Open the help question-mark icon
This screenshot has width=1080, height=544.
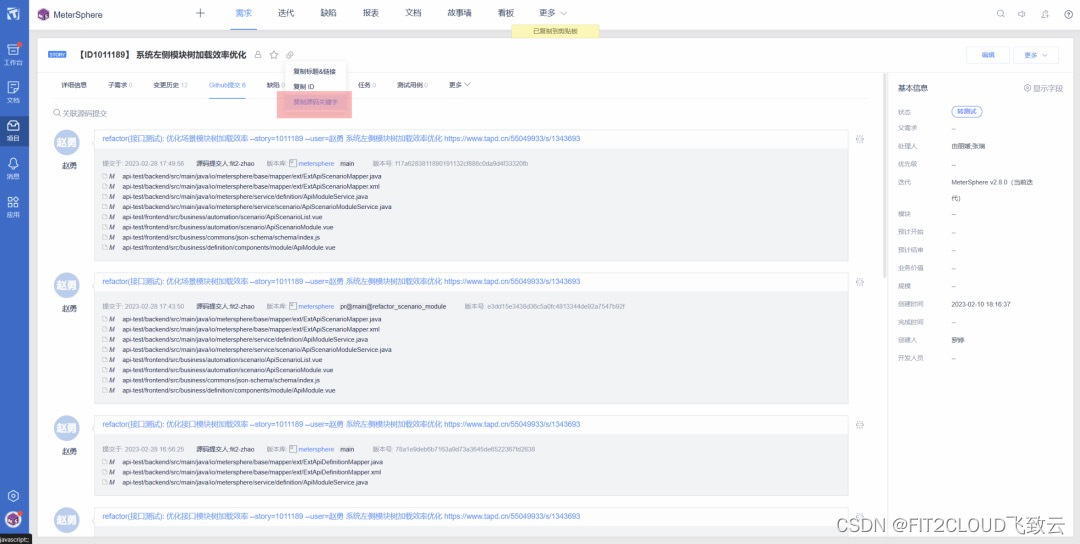[x=1068, y=14]
